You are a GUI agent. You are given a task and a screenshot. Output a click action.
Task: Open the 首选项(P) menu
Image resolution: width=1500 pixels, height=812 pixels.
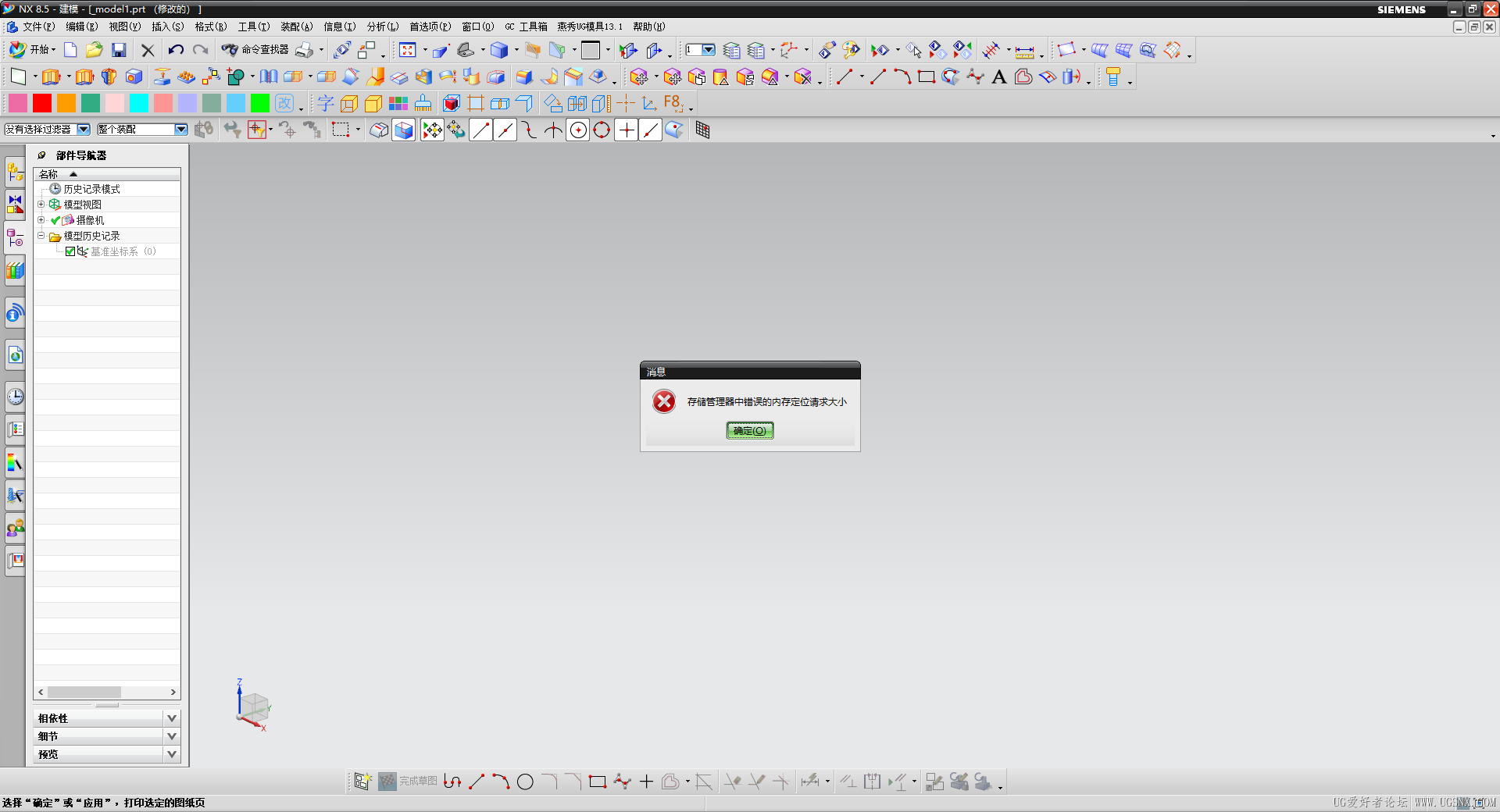(x=430, y=27)
